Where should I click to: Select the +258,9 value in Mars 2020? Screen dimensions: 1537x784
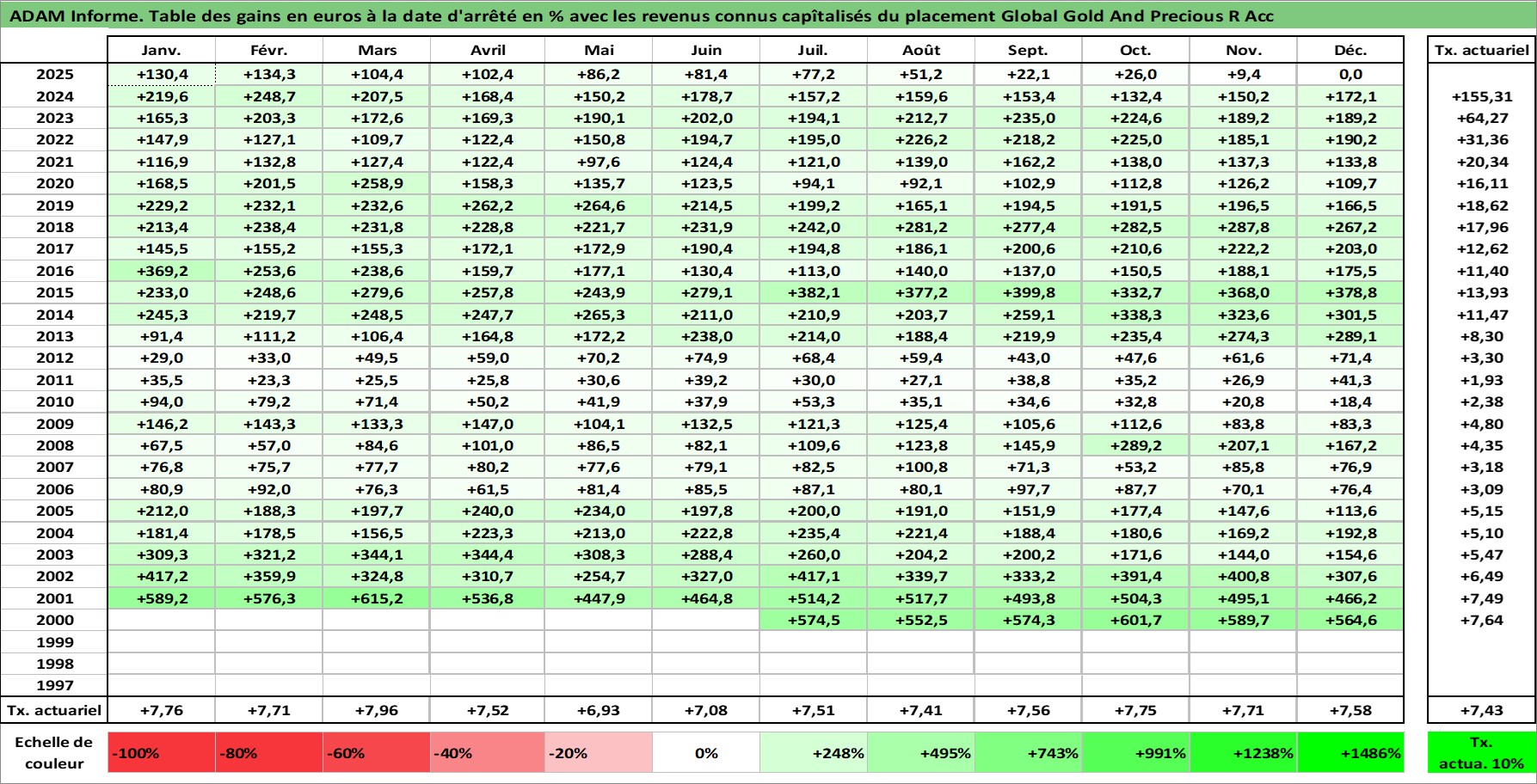377,183
